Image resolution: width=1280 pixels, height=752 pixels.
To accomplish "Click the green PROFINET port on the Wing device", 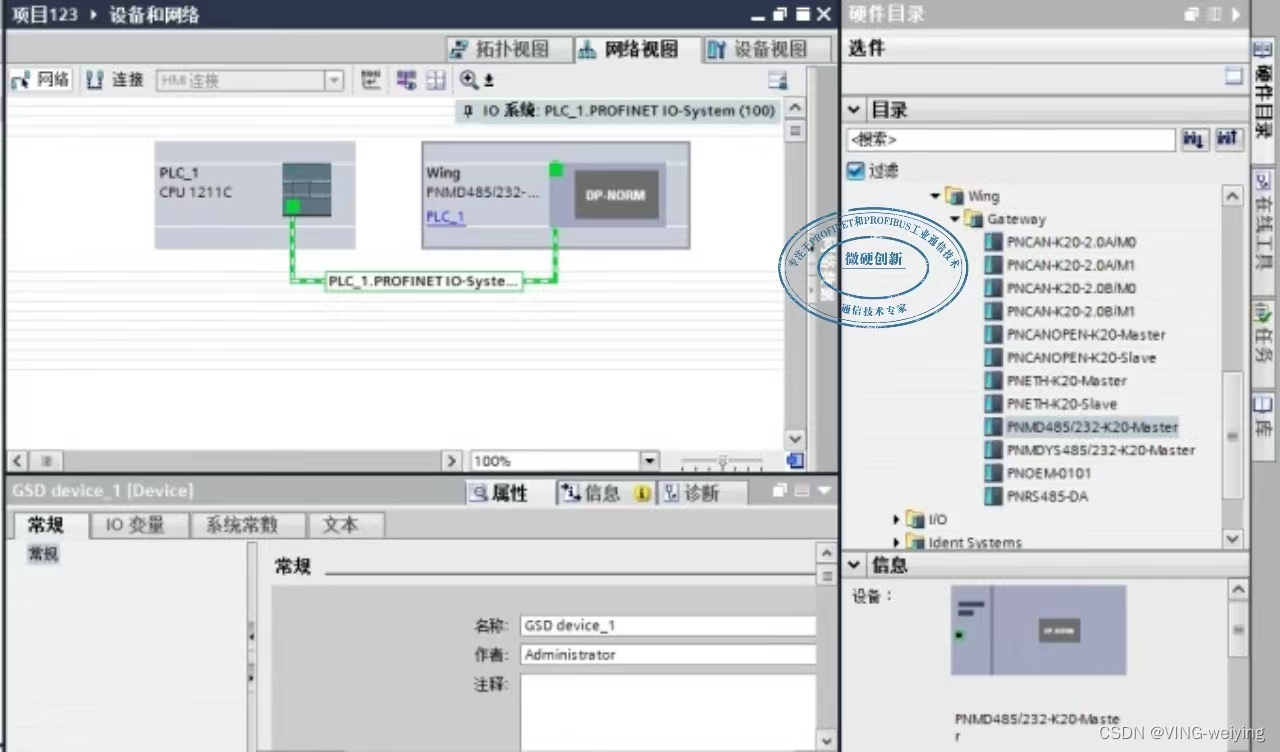I will 556,170.
